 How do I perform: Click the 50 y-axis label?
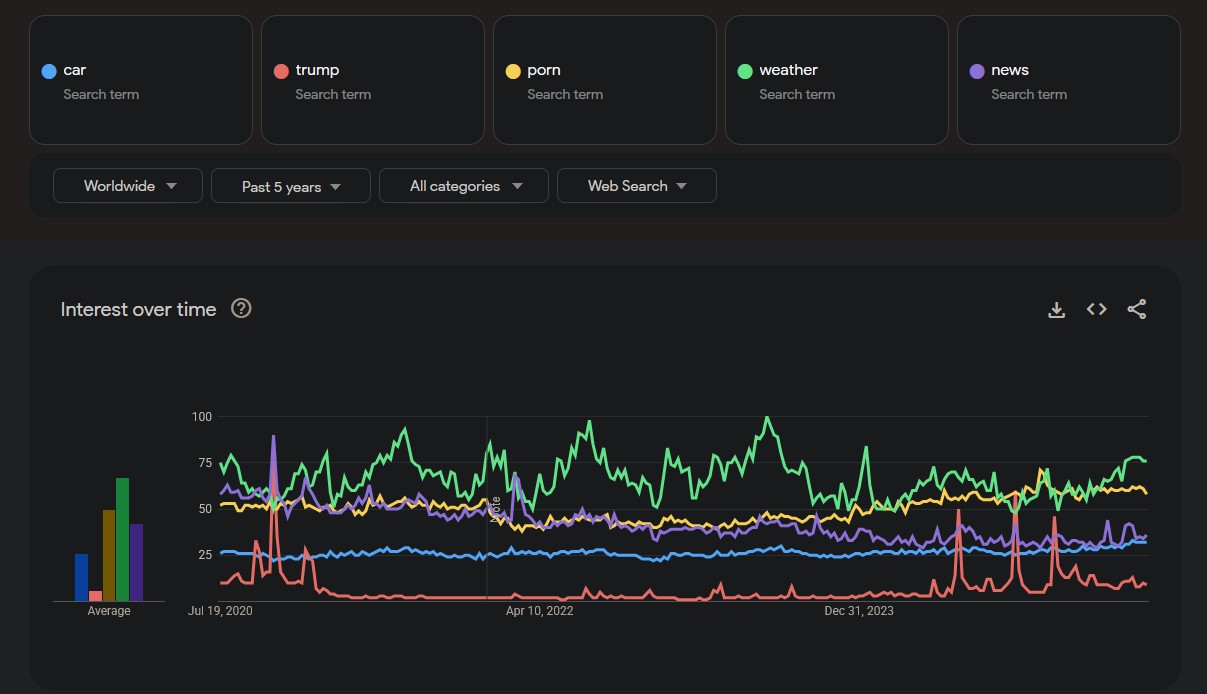(204, 508)
